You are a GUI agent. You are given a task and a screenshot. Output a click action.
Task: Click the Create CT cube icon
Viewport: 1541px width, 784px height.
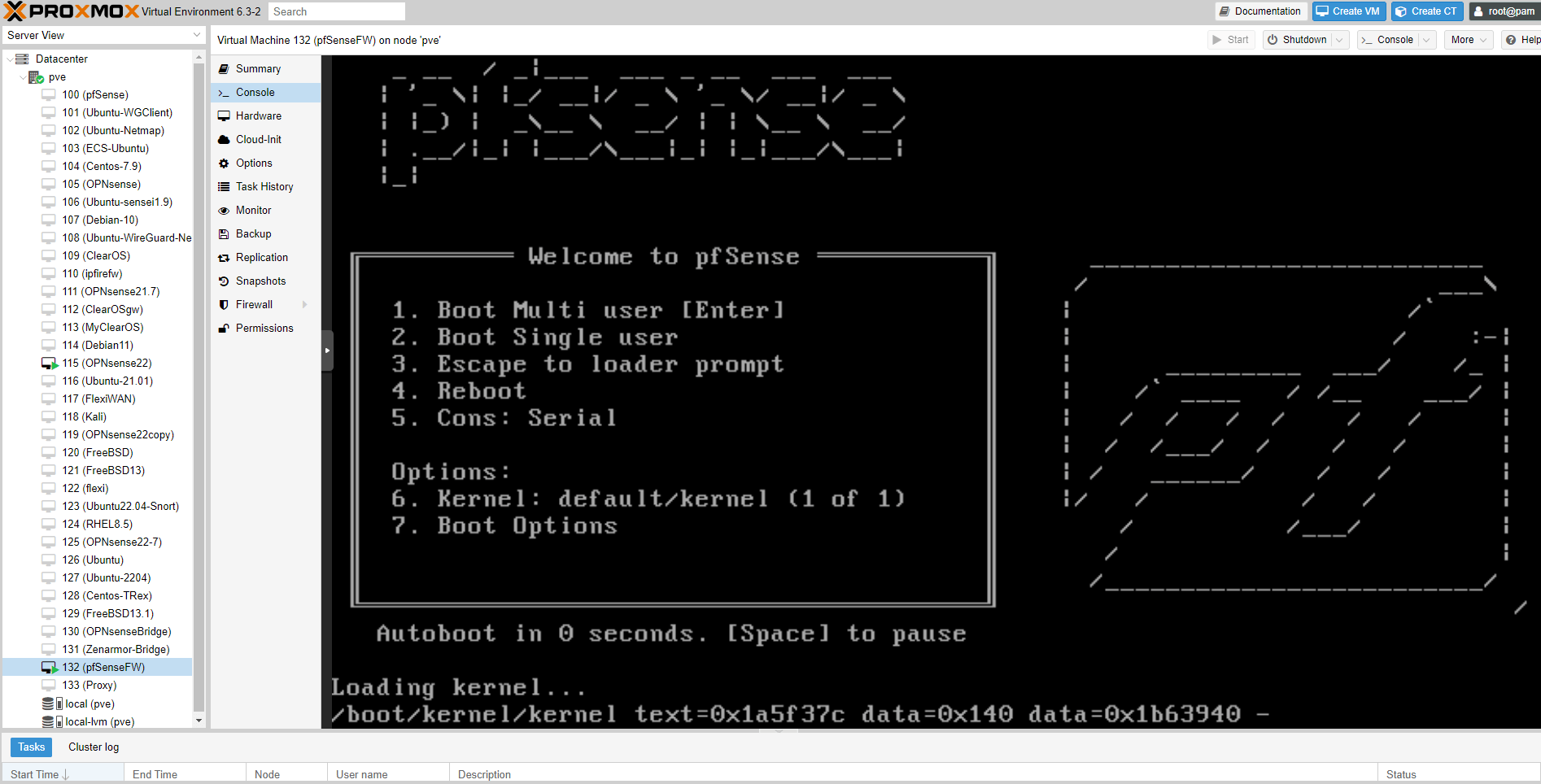[x=1401, y=11]
